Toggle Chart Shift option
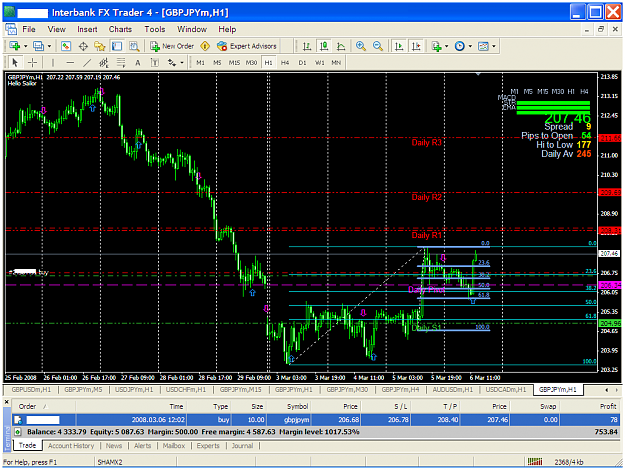 [x=416, y=46]
